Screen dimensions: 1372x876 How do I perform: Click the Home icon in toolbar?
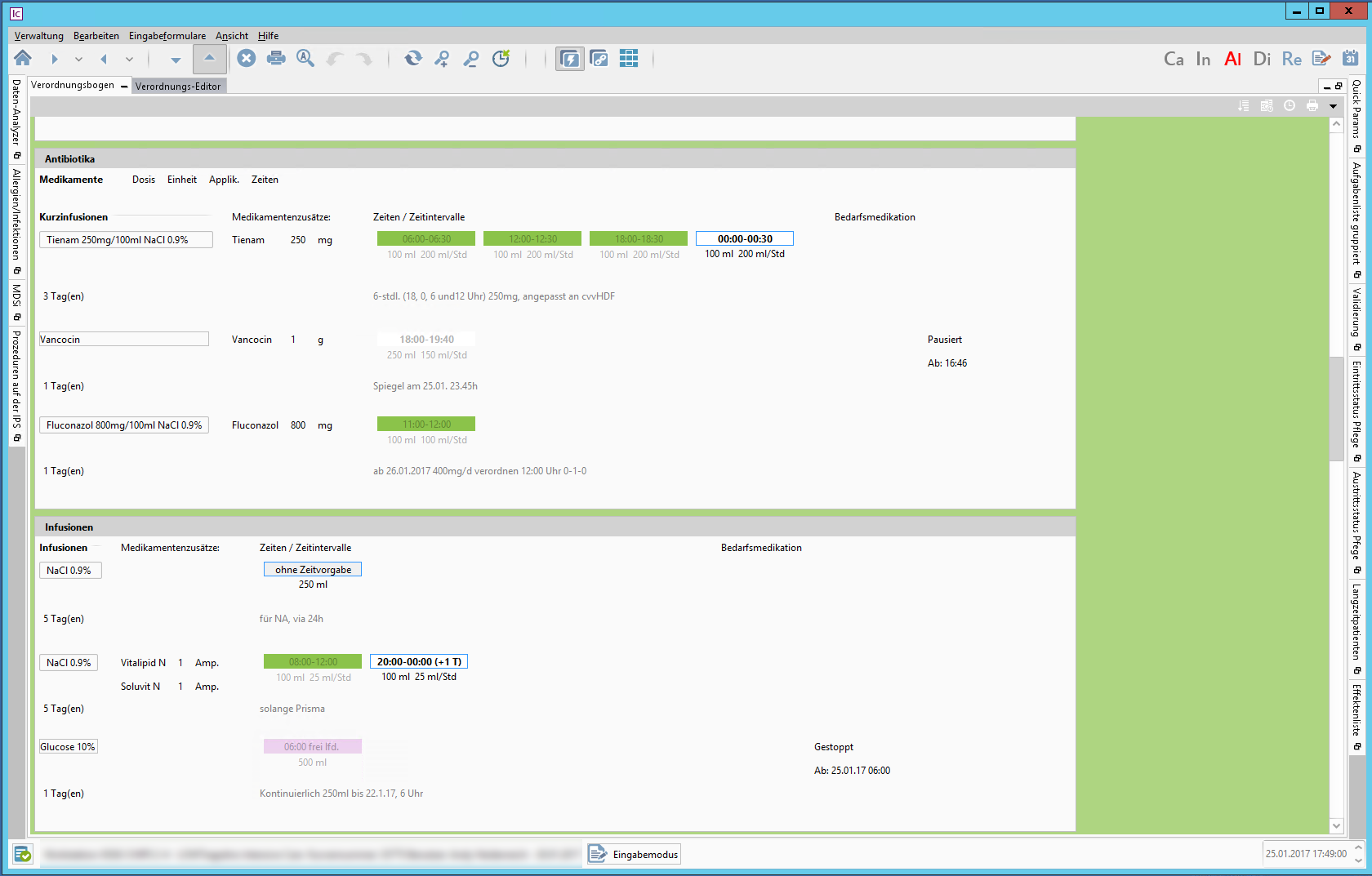tap(23, 58)
